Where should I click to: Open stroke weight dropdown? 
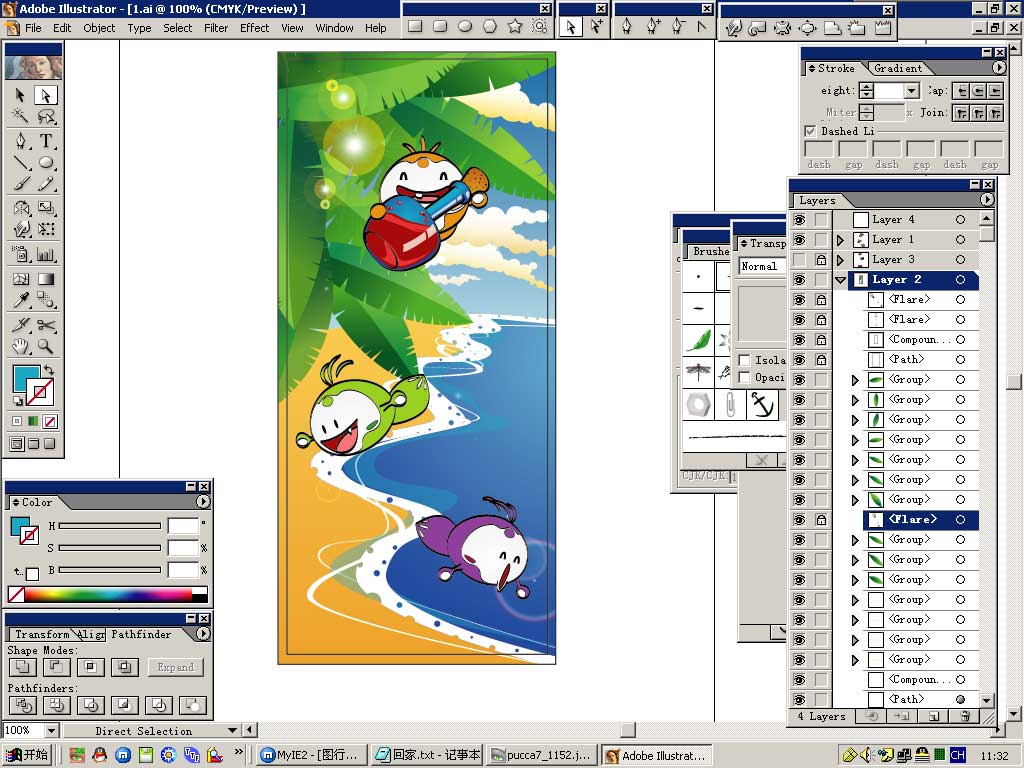[x=912, y=91]
